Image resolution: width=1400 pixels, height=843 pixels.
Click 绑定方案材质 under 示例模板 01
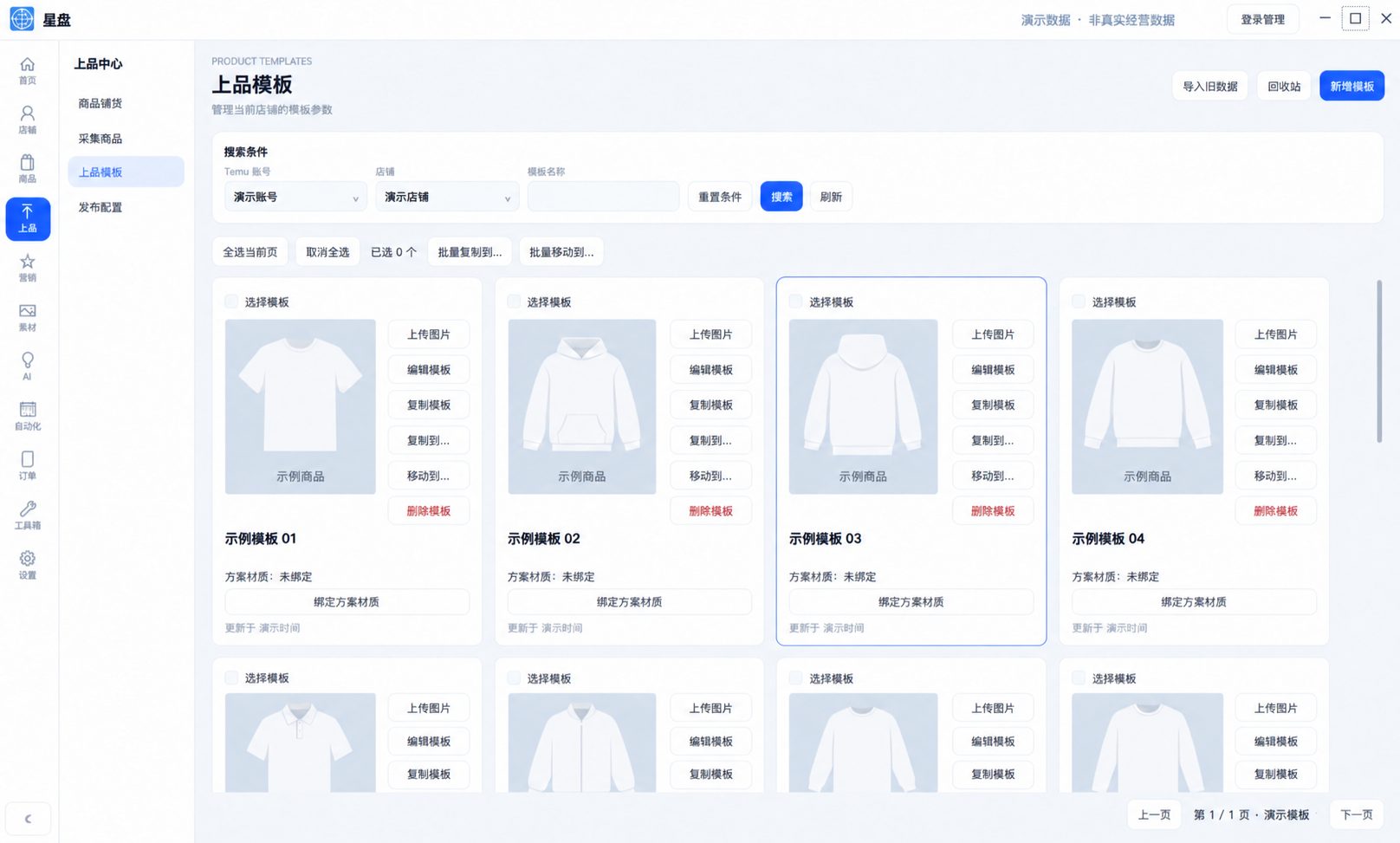[x=347, y=601]
